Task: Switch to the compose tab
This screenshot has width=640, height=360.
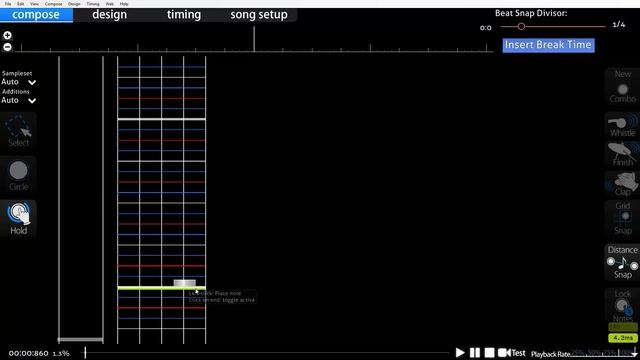Action: [x=36, y=15]
